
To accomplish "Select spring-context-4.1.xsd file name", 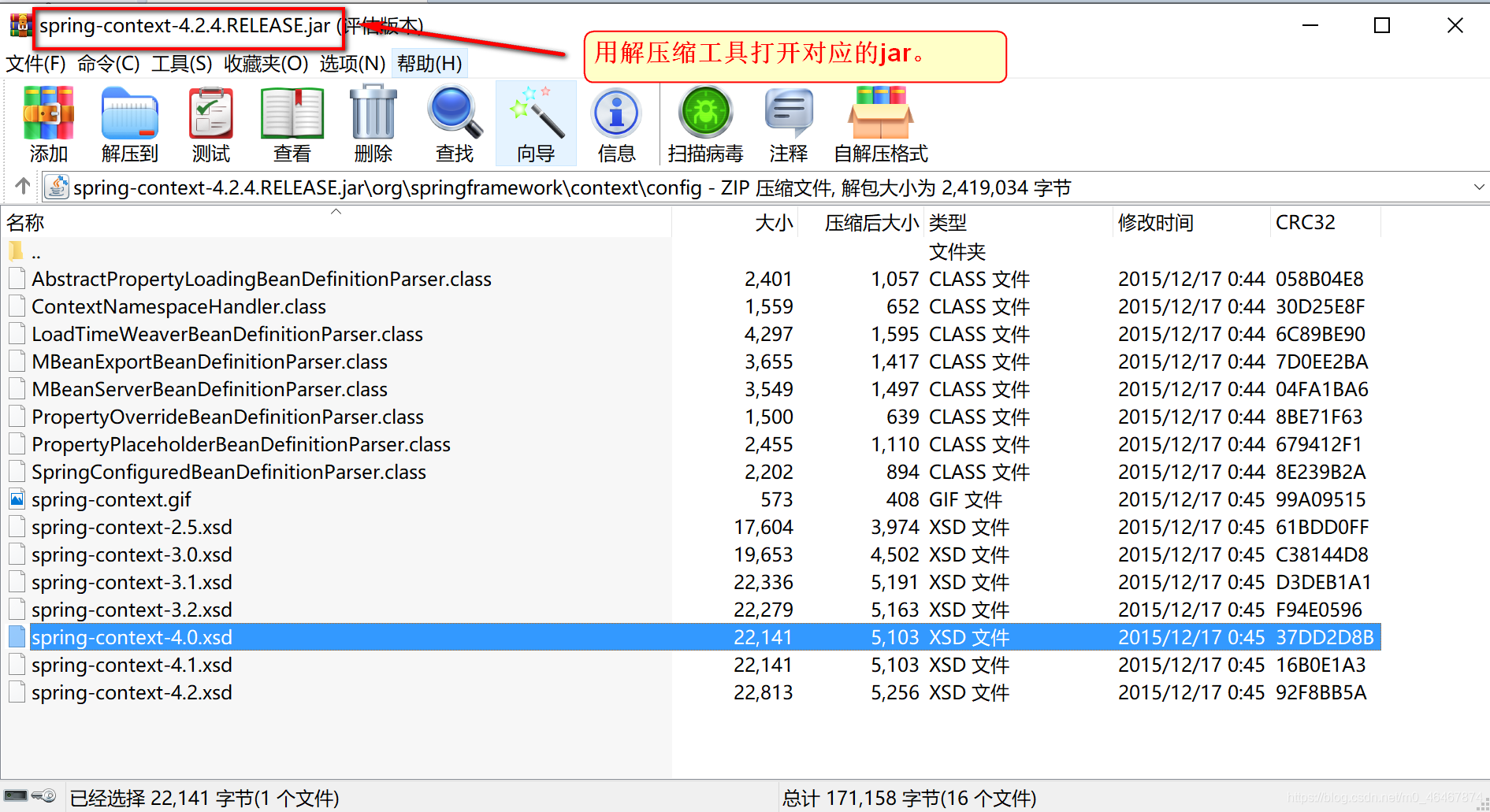I will [132, 665].
